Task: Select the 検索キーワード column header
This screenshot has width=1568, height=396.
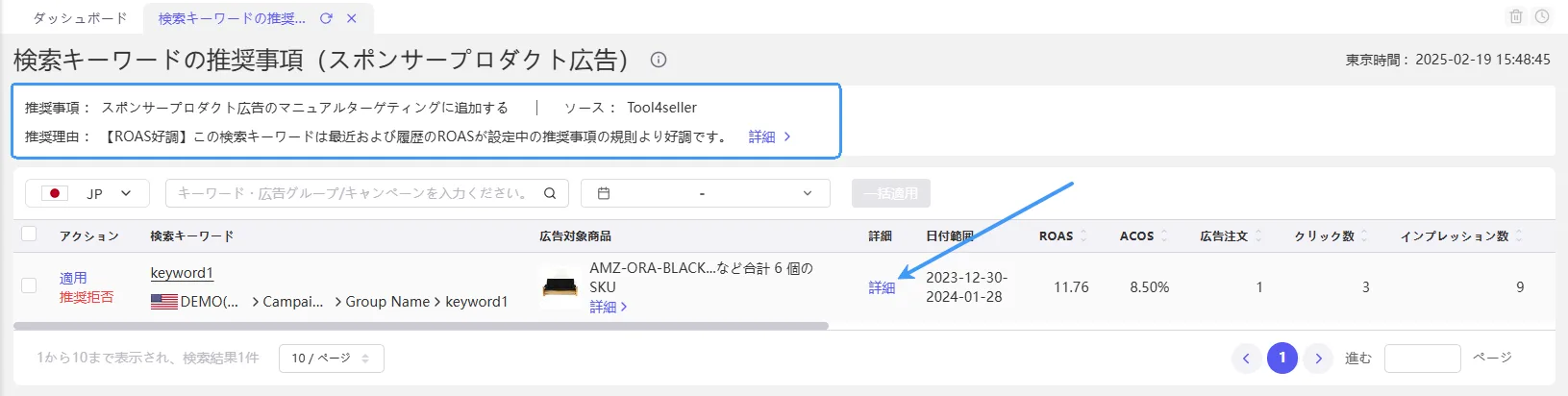Action: 192,235
